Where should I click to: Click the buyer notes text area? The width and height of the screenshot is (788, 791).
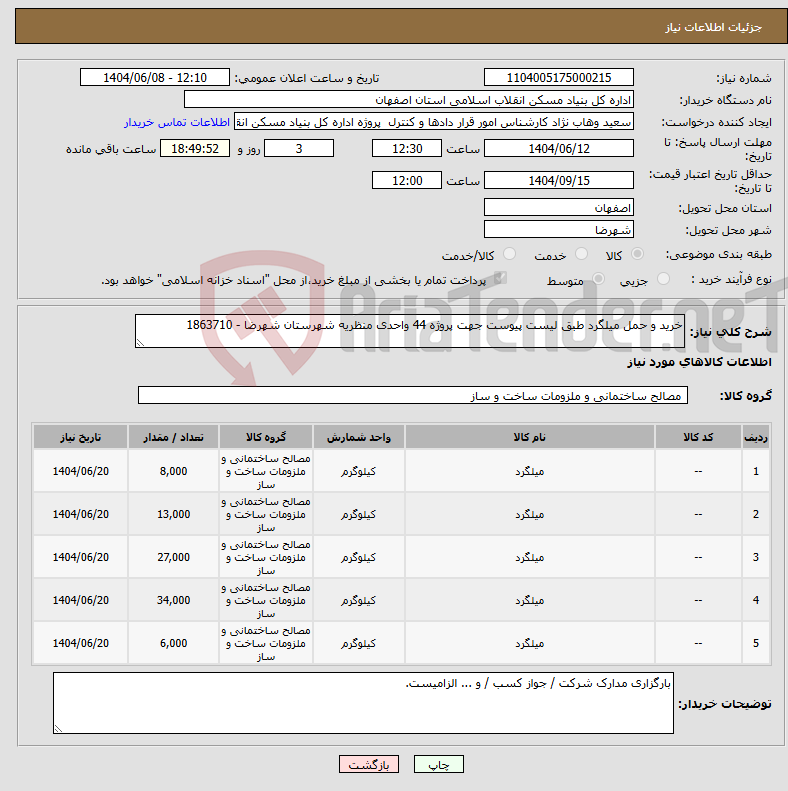[363, 703]
